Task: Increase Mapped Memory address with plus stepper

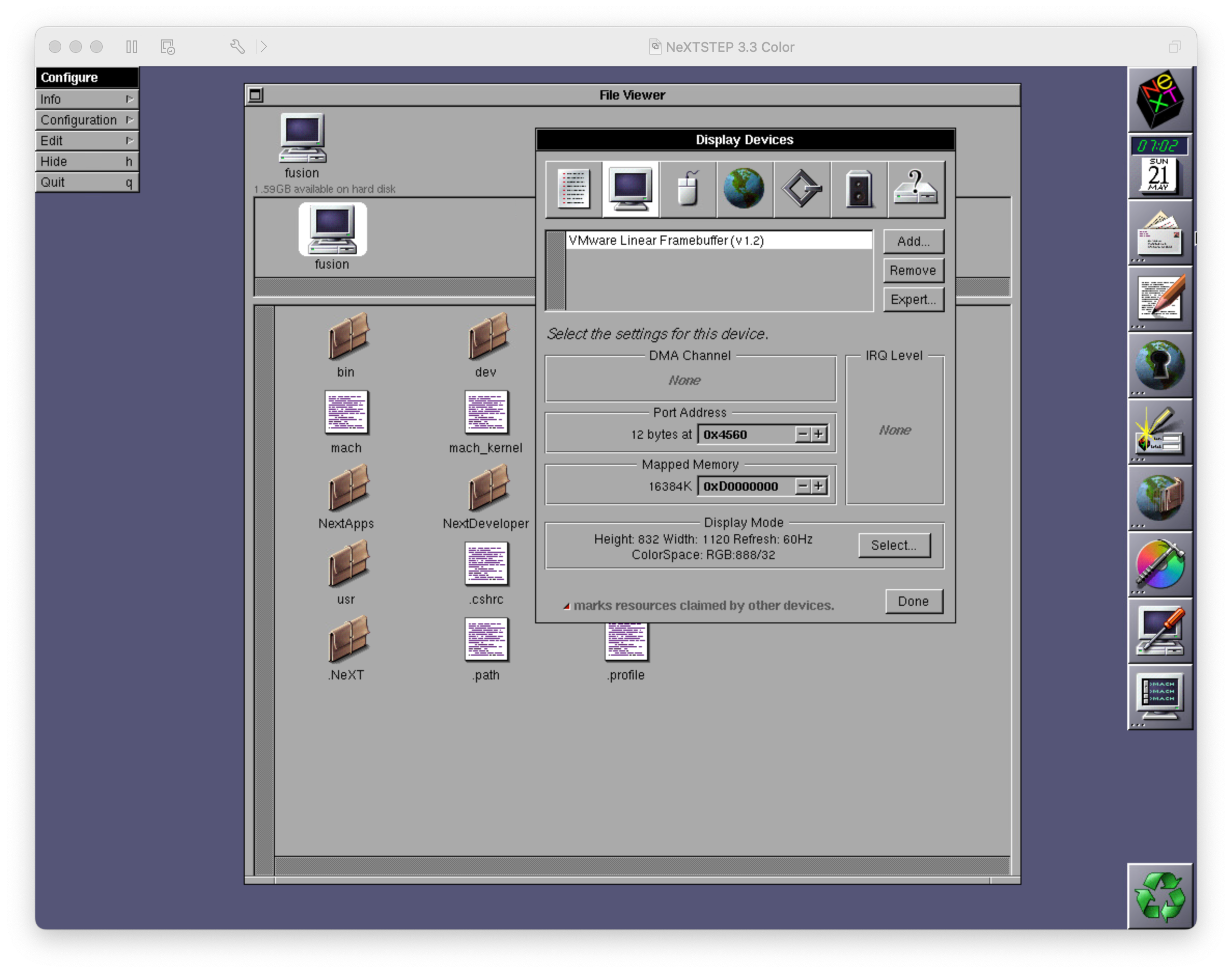Action: [819, 486]
